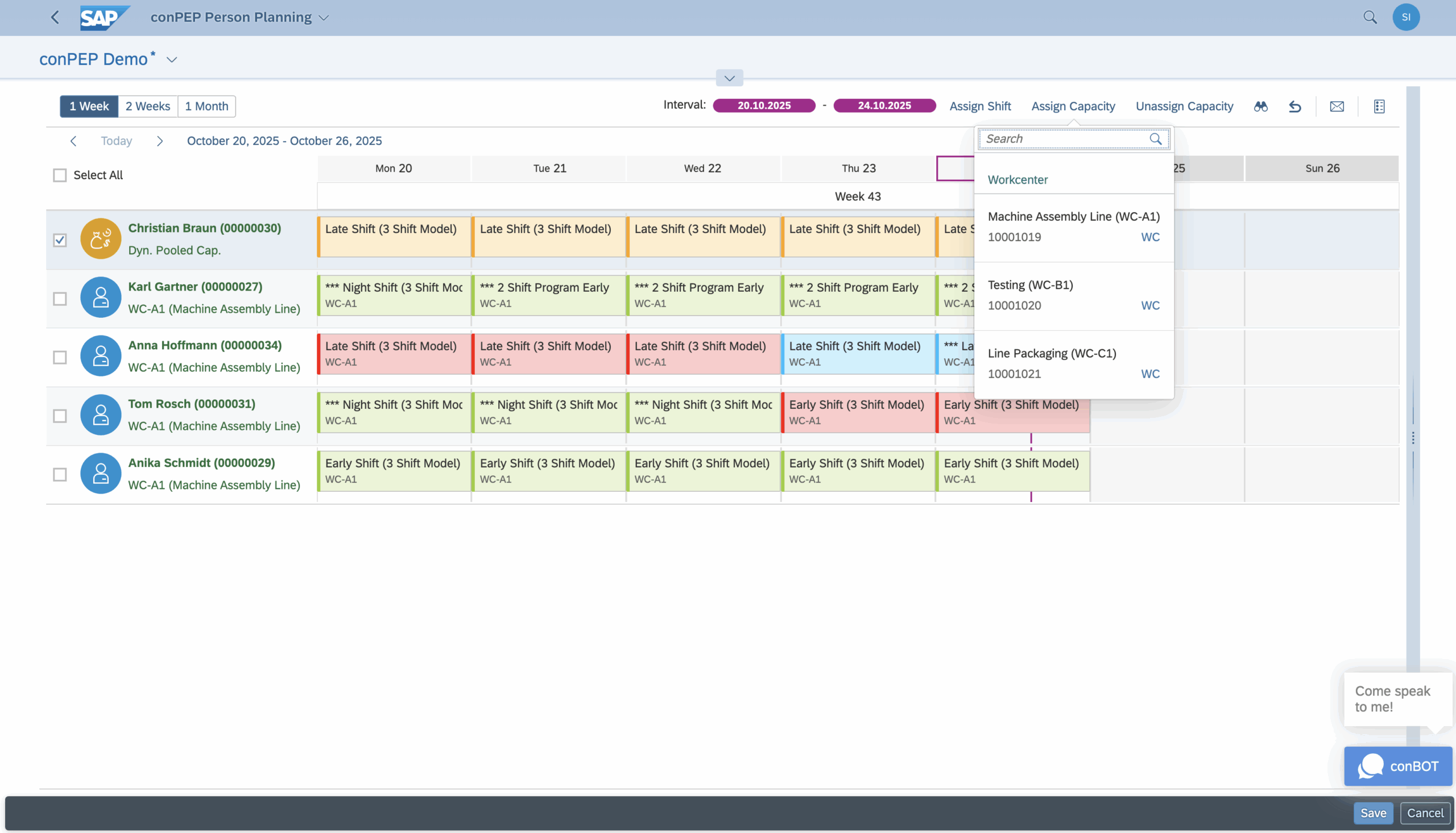Open the conBOT chat button
The height and width of the screenshot is (833, 1456).
pyautogui.click(x=1397, y=766)
